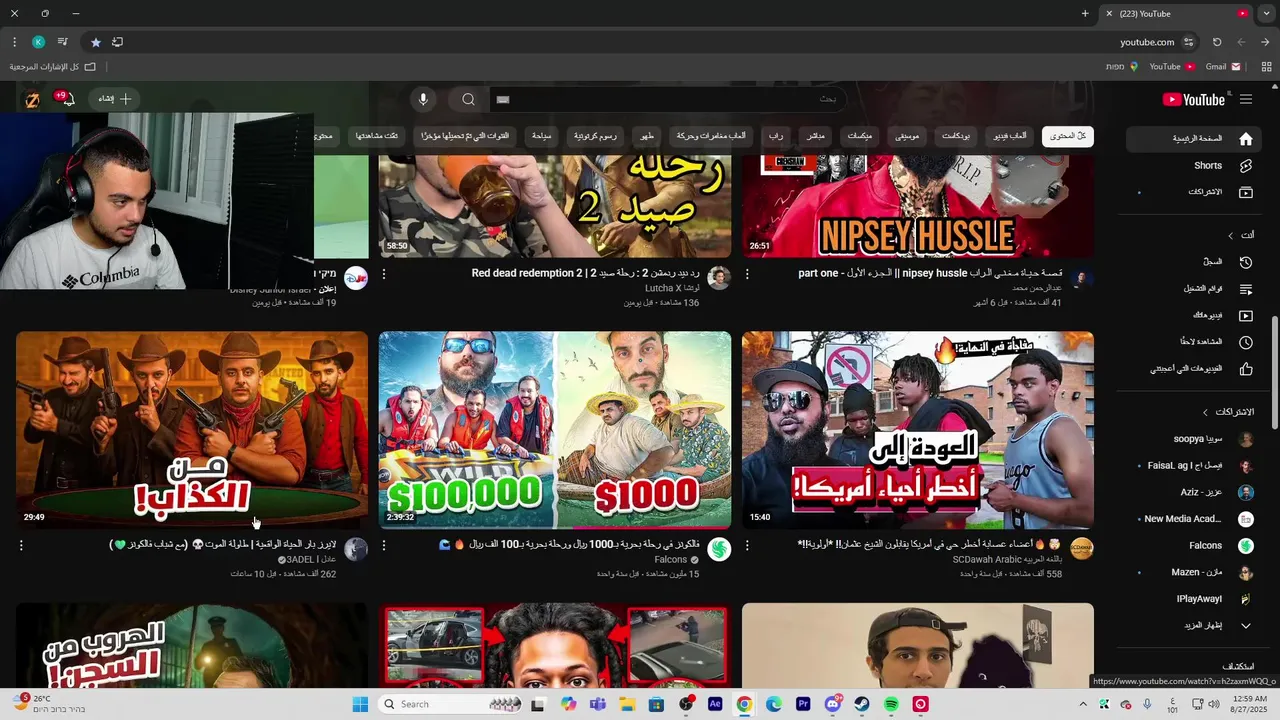Viewport: 1280px width, 720px height.
Task: Click the YouTube search input field
Action: (x=668, y=99)
